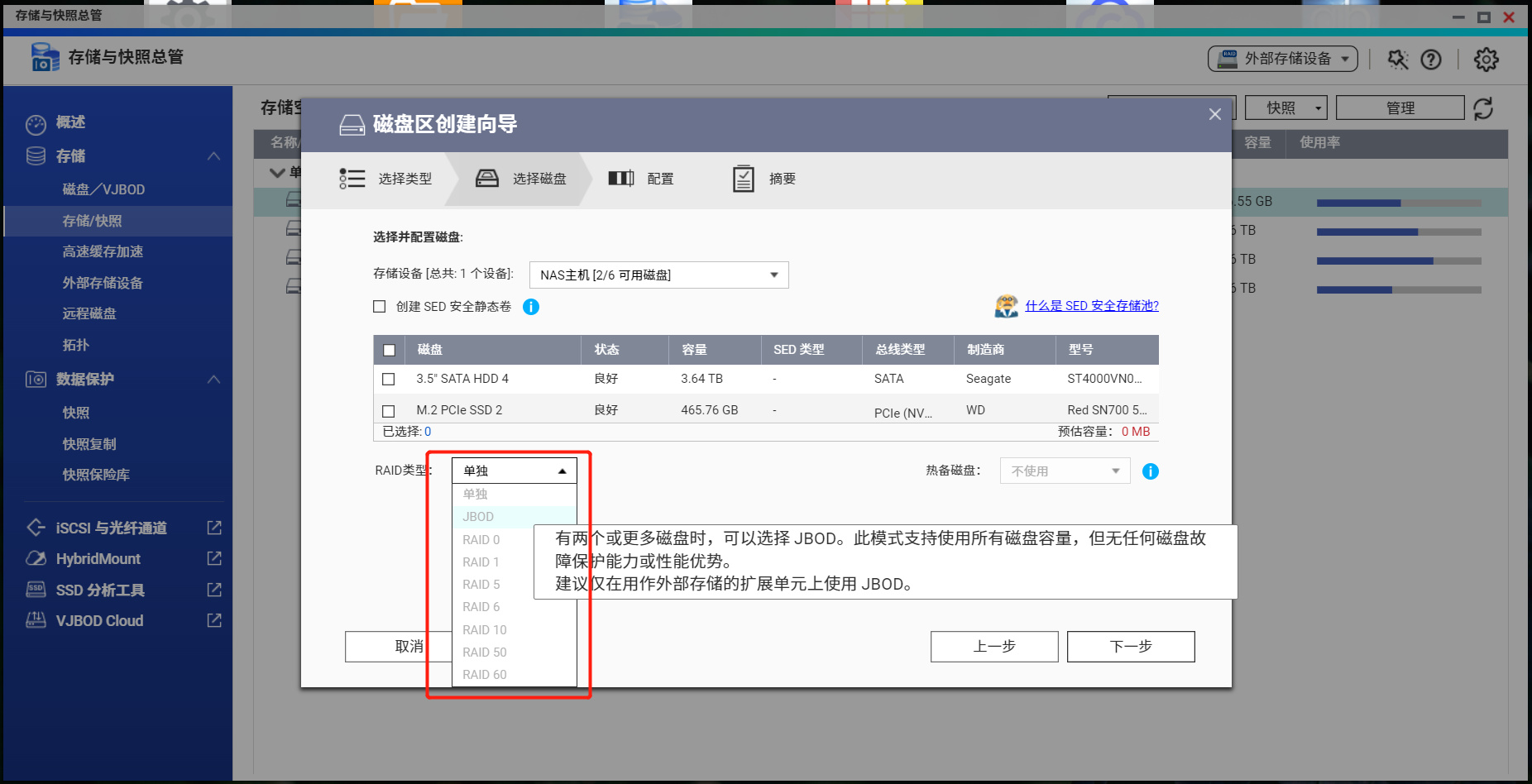Show hot spare disk info tooltip
This screenshot has height=784, width=1532.
click(1151, 471)
